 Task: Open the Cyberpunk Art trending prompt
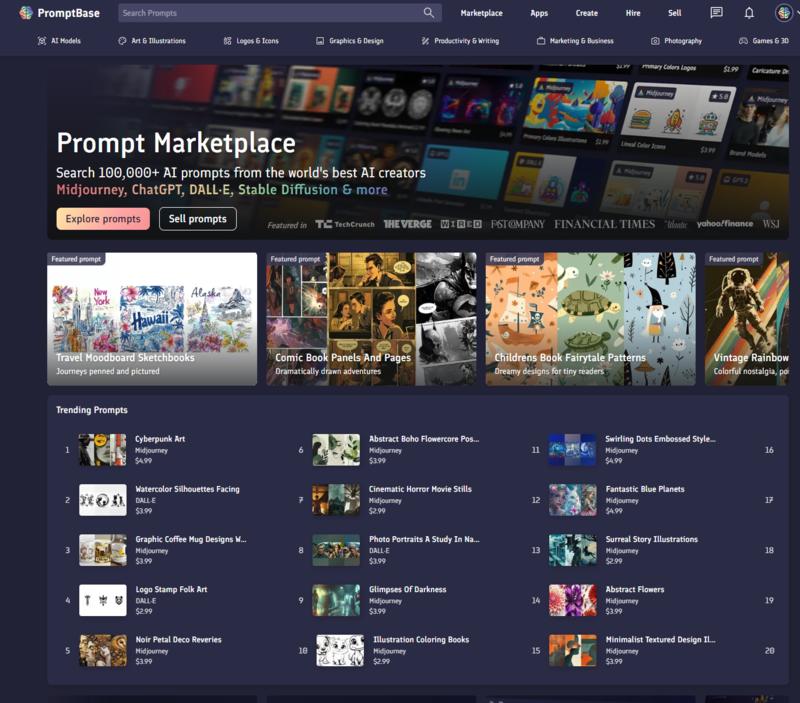(x=160, y=439)
